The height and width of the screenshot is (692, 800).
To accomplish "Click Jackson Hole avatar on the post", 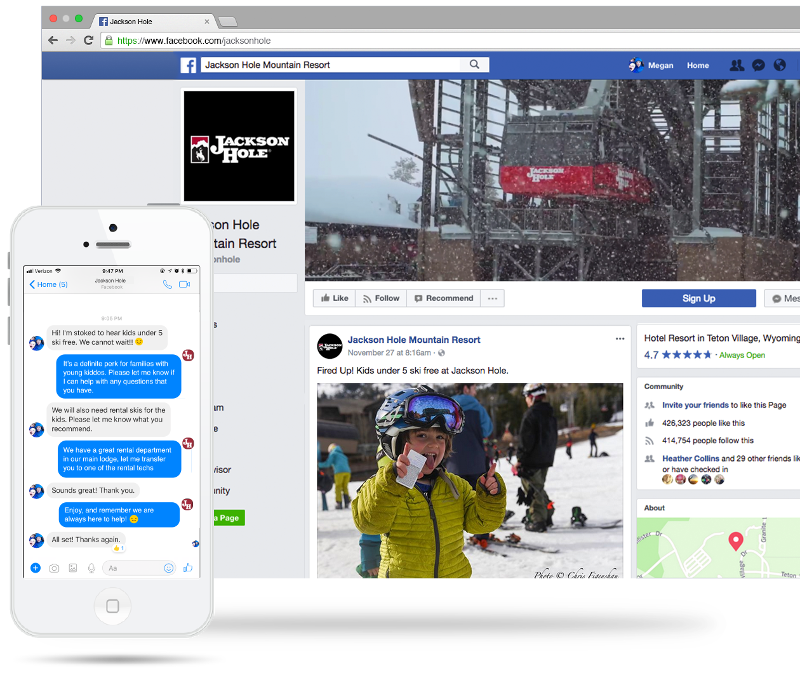I will tap(330, 346).
